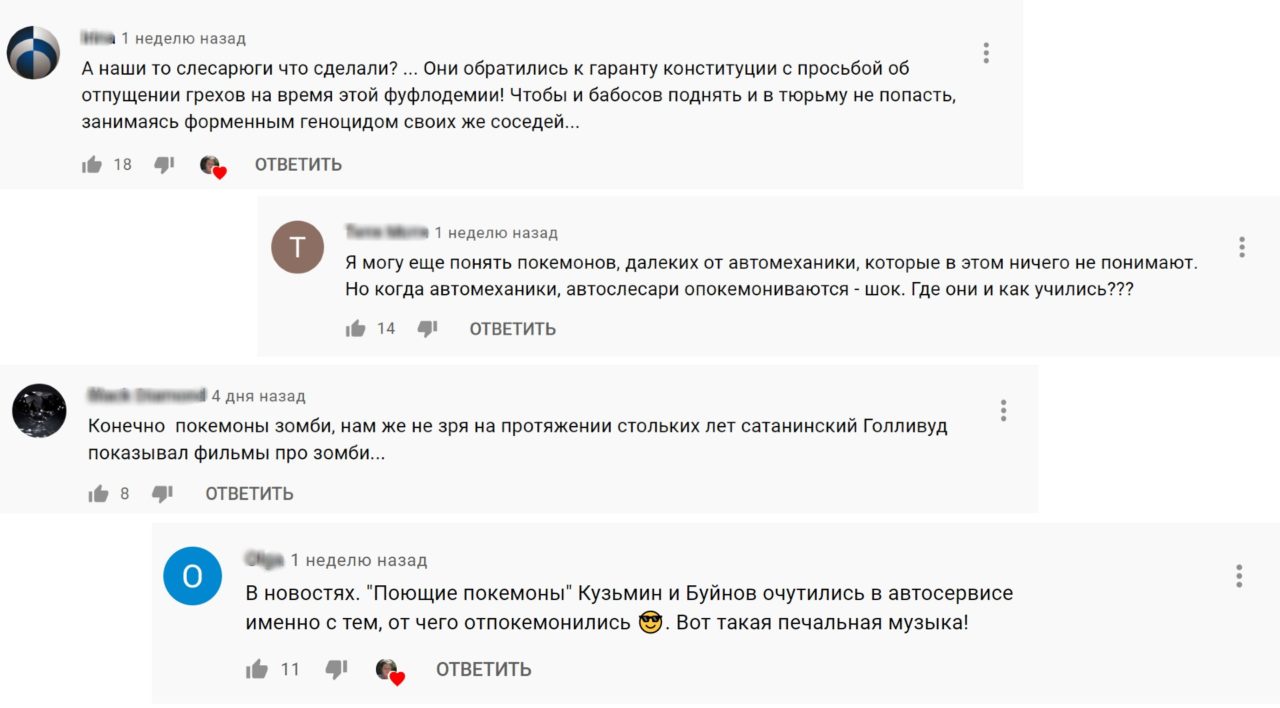Open options menu for слесарюги comment

[x=986, y=53]
